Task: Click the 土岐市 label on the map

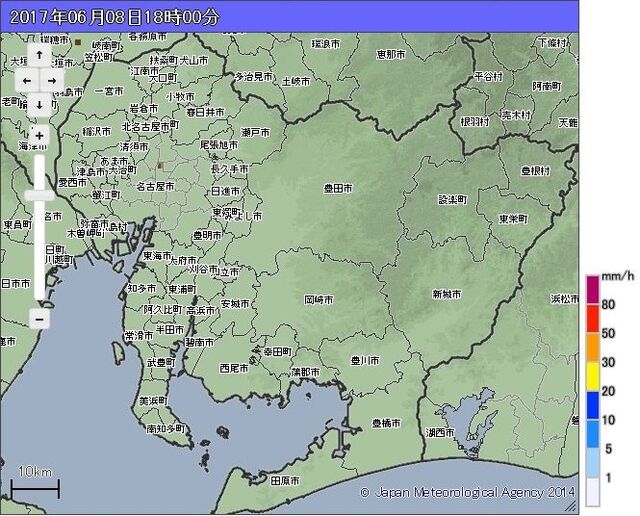Action: [x=296, y=82]
